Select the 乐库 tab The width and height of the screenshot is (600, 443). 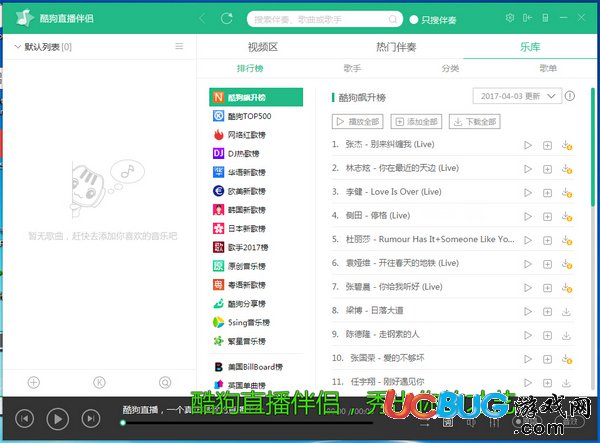pos(530,47)
